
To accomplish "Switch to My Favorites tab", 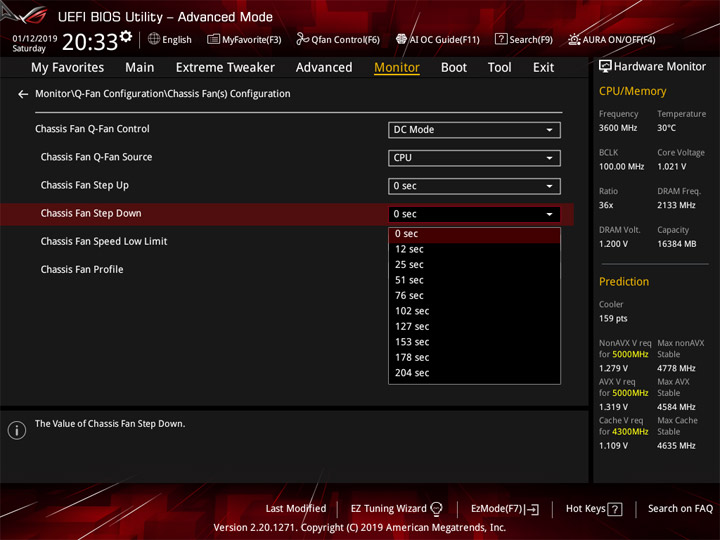I will click(68, 68).
